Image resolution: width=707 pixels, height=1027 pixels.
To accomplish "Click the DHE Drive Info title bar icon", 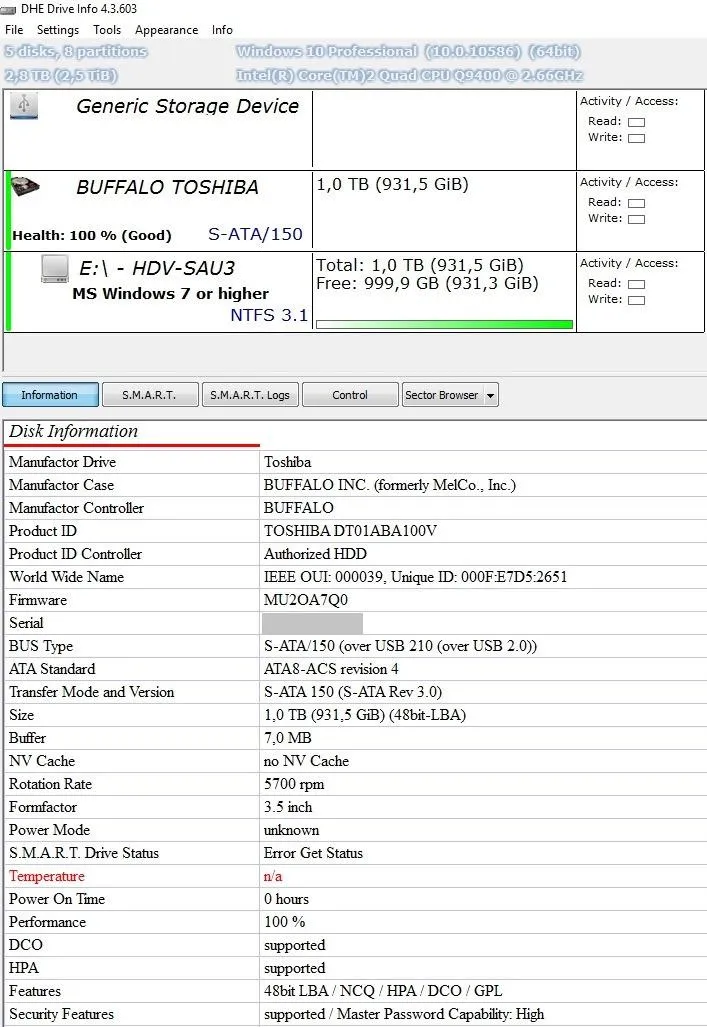I will [9, 9].
